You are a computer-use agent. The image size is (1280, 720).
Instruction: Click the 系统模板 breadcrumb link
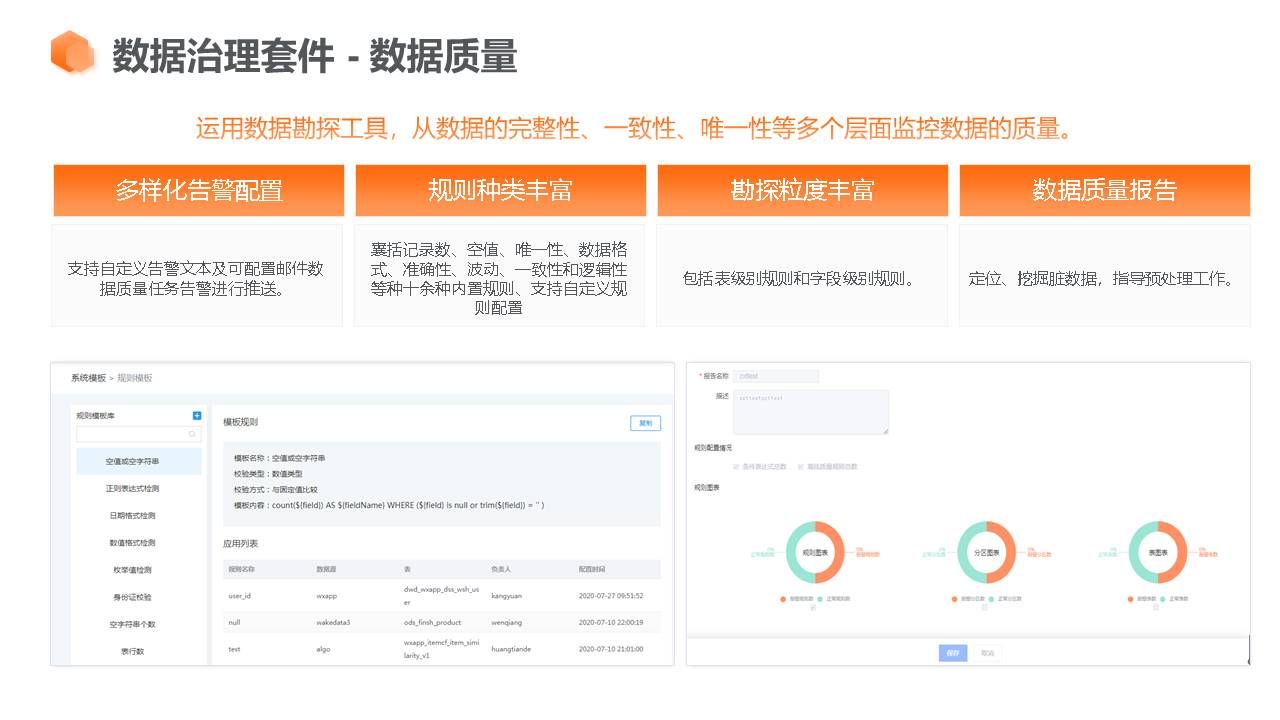pos(88,378)
